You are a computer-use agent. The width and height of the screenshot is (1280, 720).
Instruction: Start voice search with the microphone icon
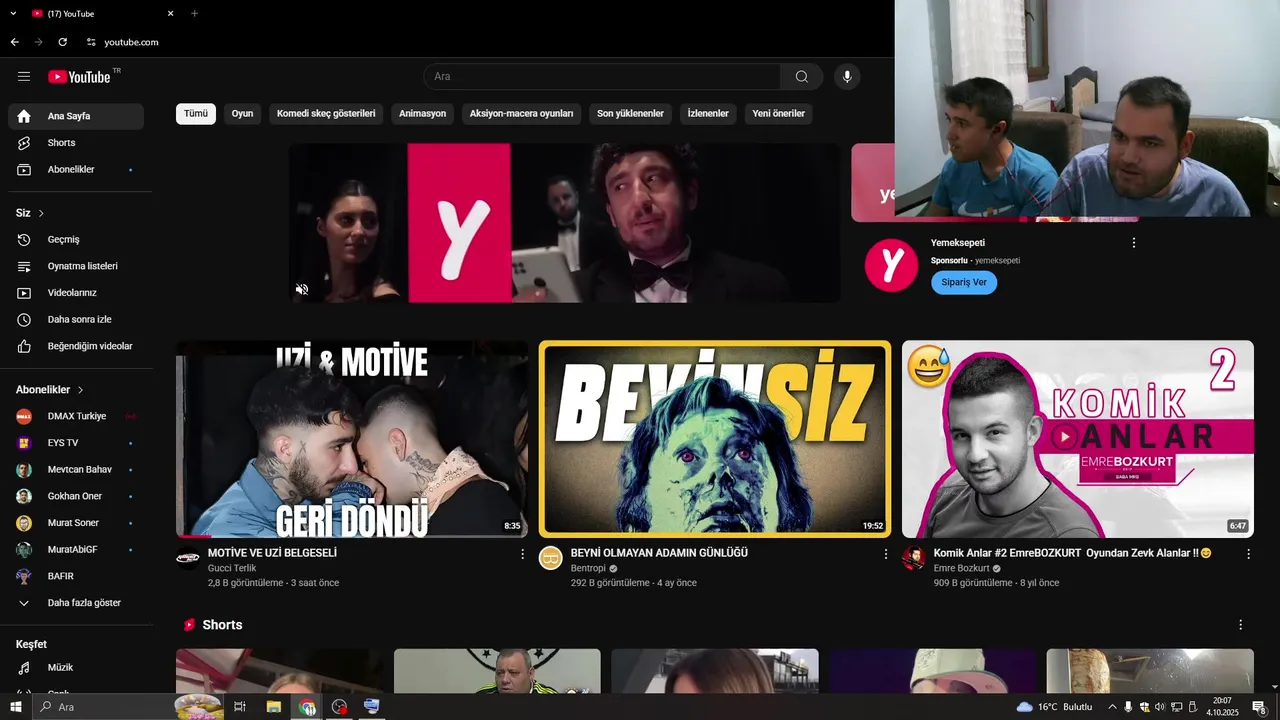coord(847,77)
